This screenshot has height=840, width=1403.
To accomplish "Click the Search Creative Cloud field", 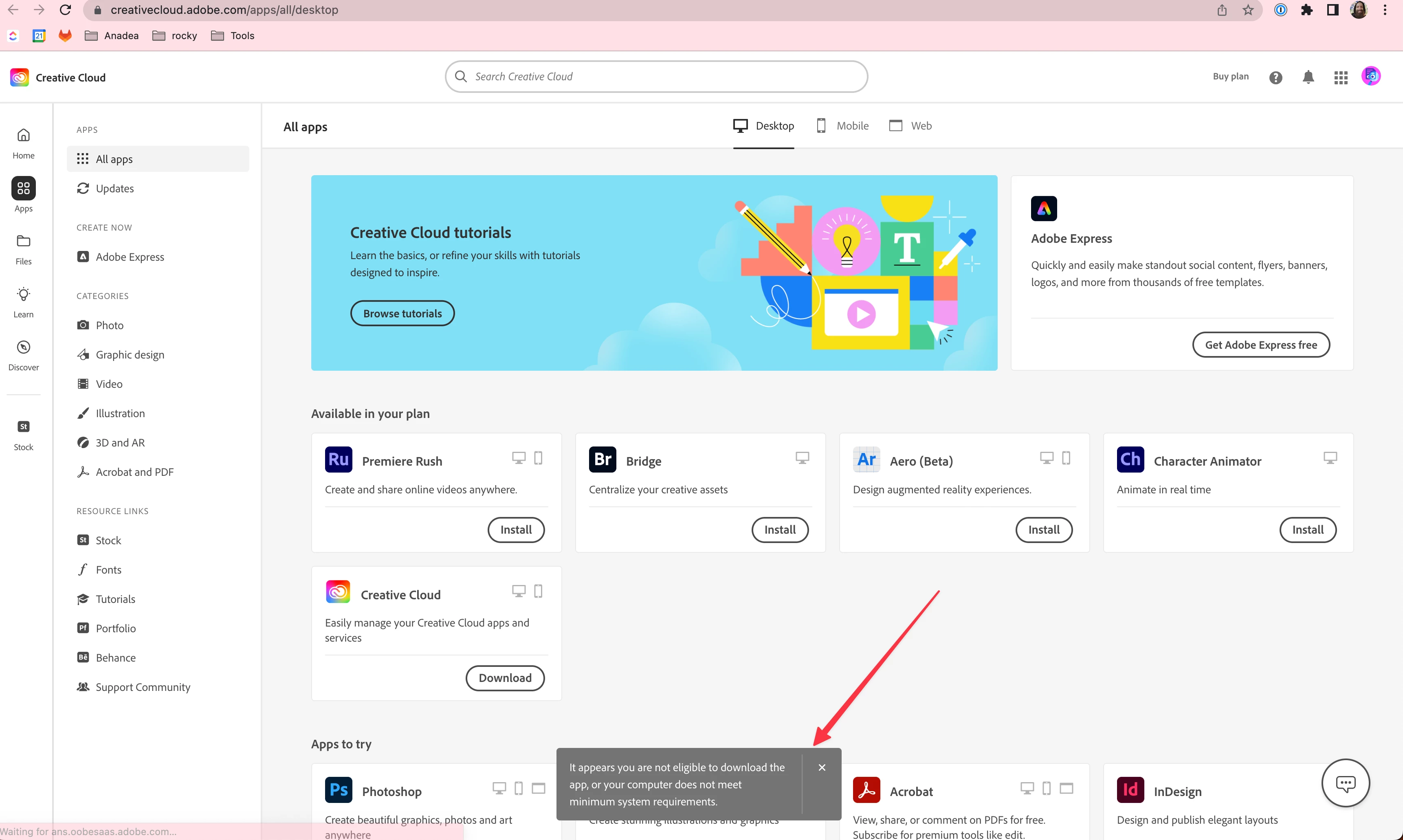I will [x=657, y=77].
